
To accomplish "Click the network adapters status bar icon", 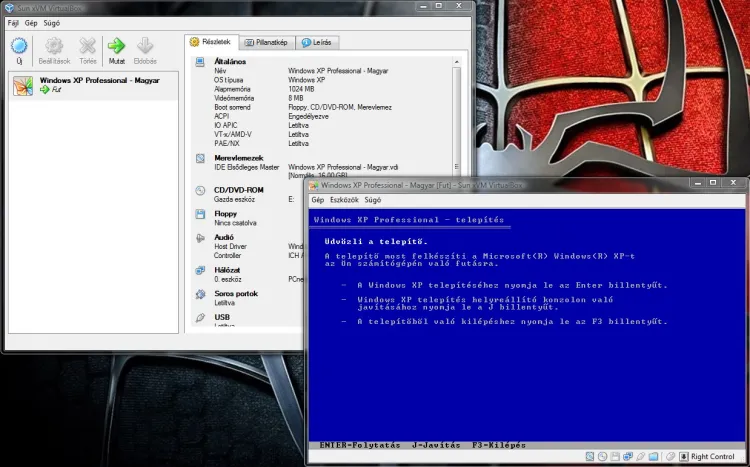I will 628,456.
